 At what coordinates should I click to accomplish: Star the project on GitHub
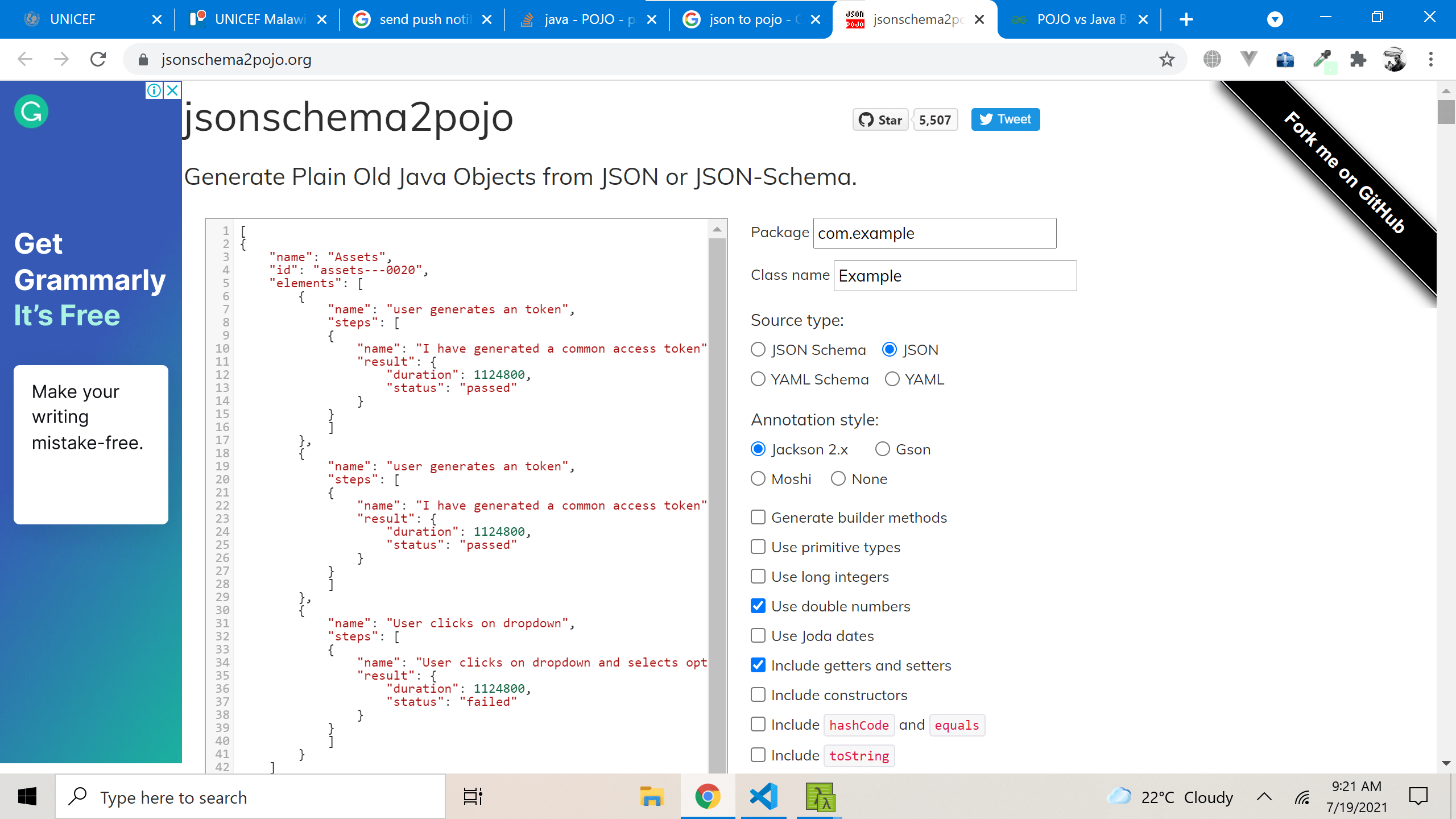click(x=880, y=119)
